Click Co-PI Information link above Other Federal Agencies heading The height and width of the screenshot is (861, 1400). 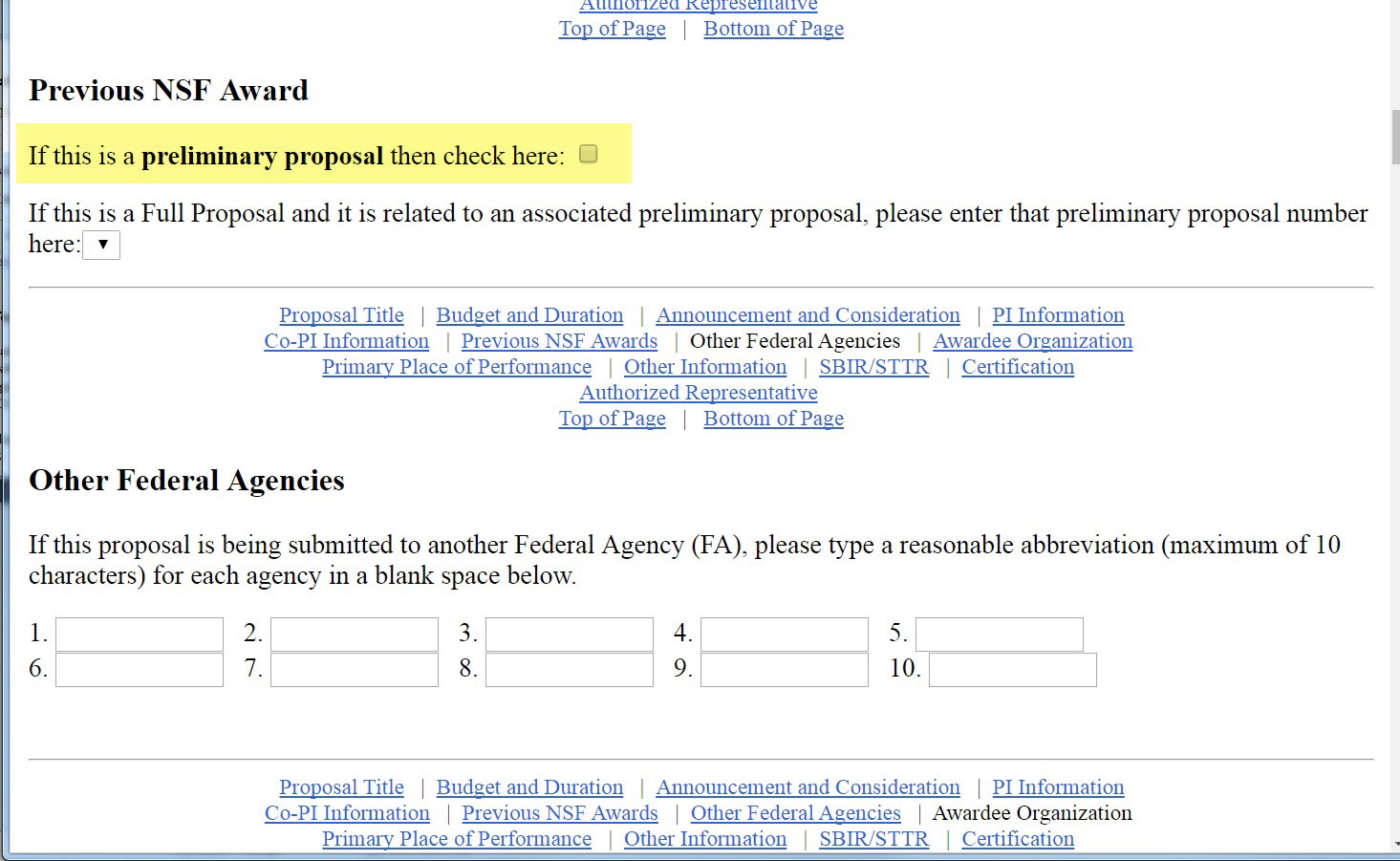346,341
